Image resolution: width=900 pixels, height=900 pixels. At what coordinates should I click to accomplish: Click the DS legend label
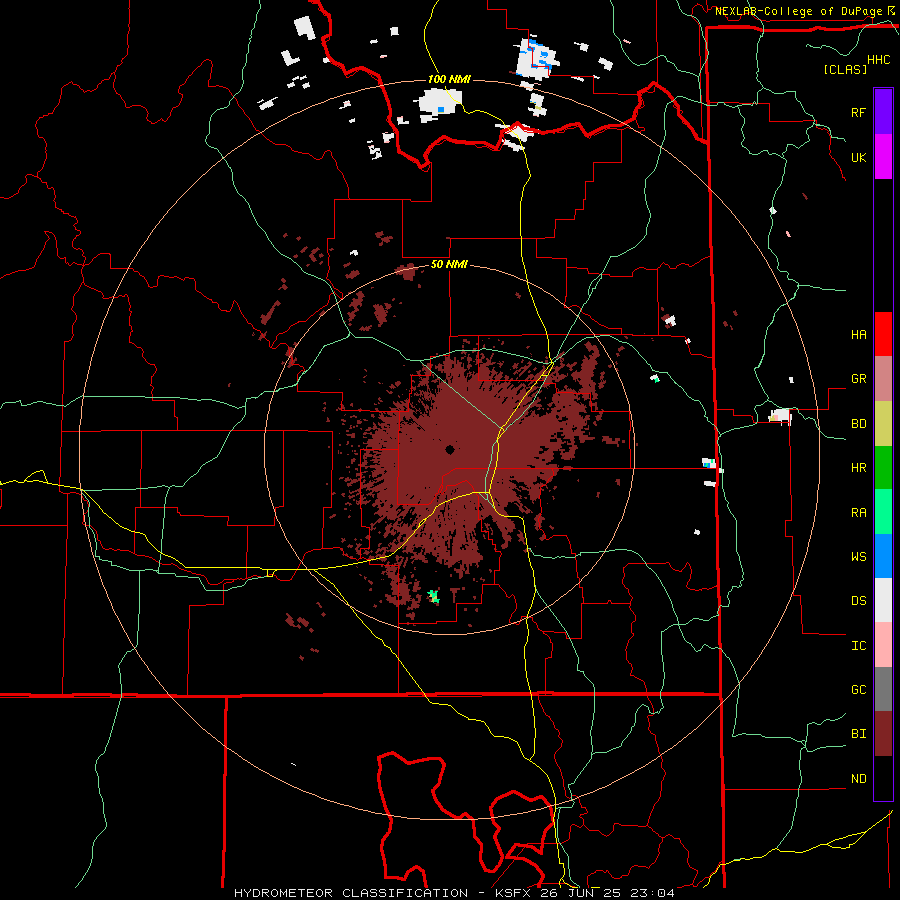[858, 601]
